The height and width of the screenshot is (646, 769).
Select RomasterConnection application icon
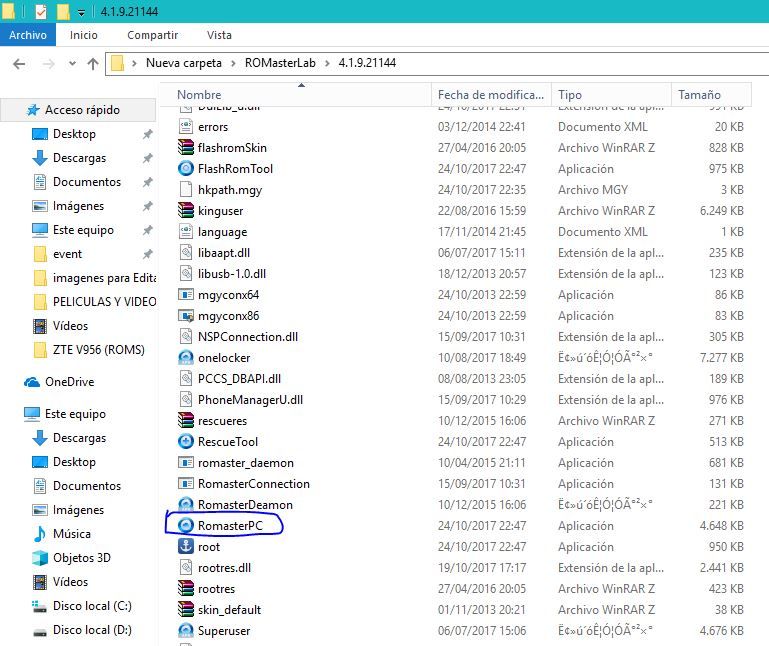pyautogui.click(x=185, y=484)
